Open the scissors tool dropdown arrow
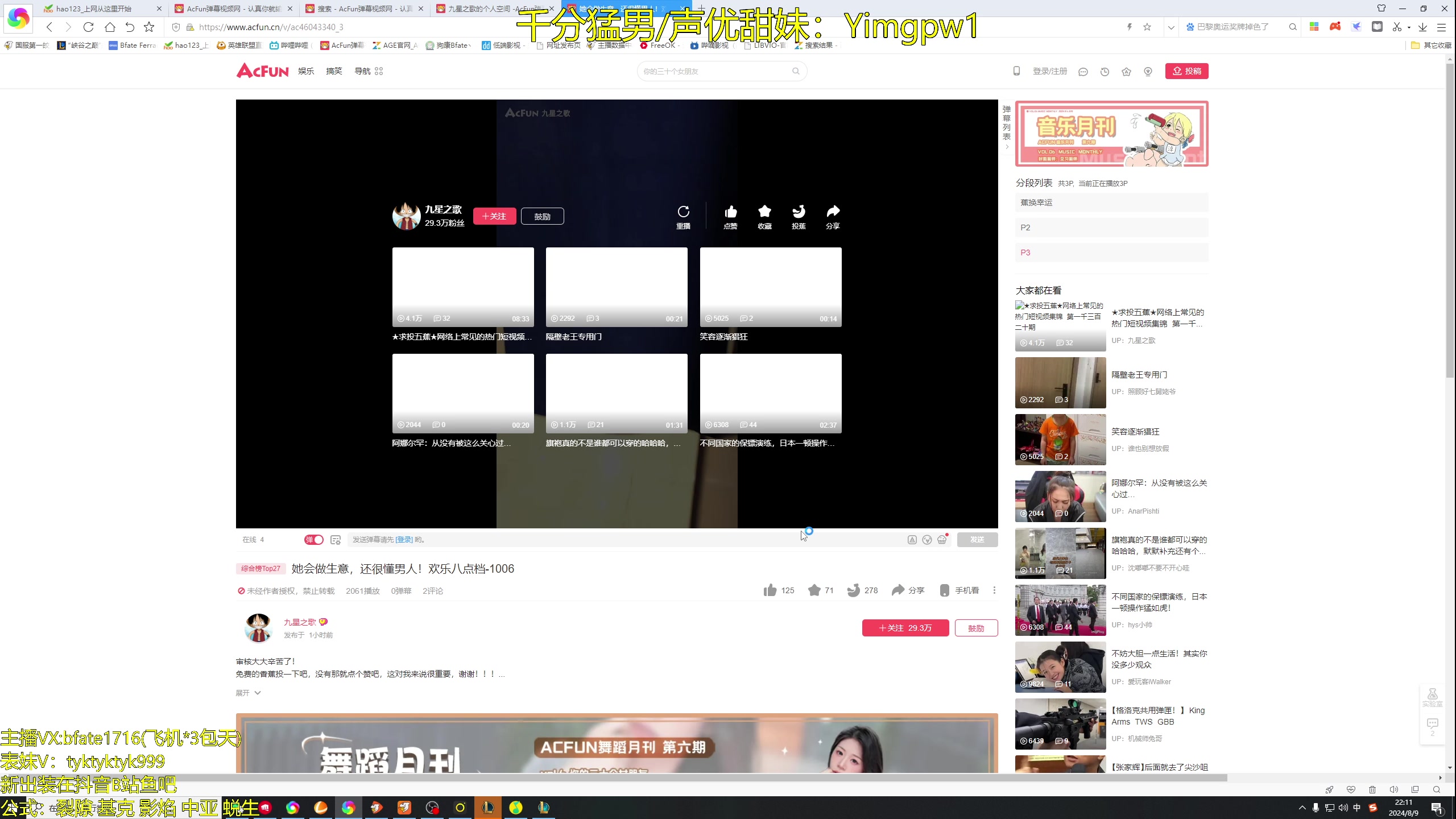 click(x=1409, y=27)
